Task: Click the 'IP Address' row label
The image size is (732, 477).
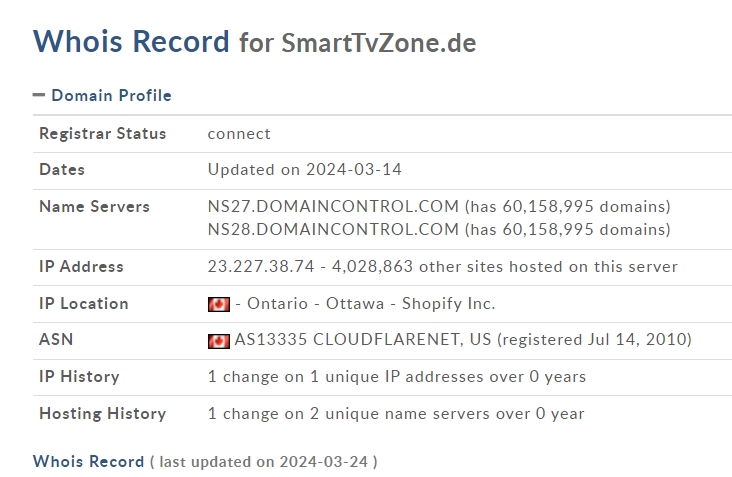Action: 81,267
